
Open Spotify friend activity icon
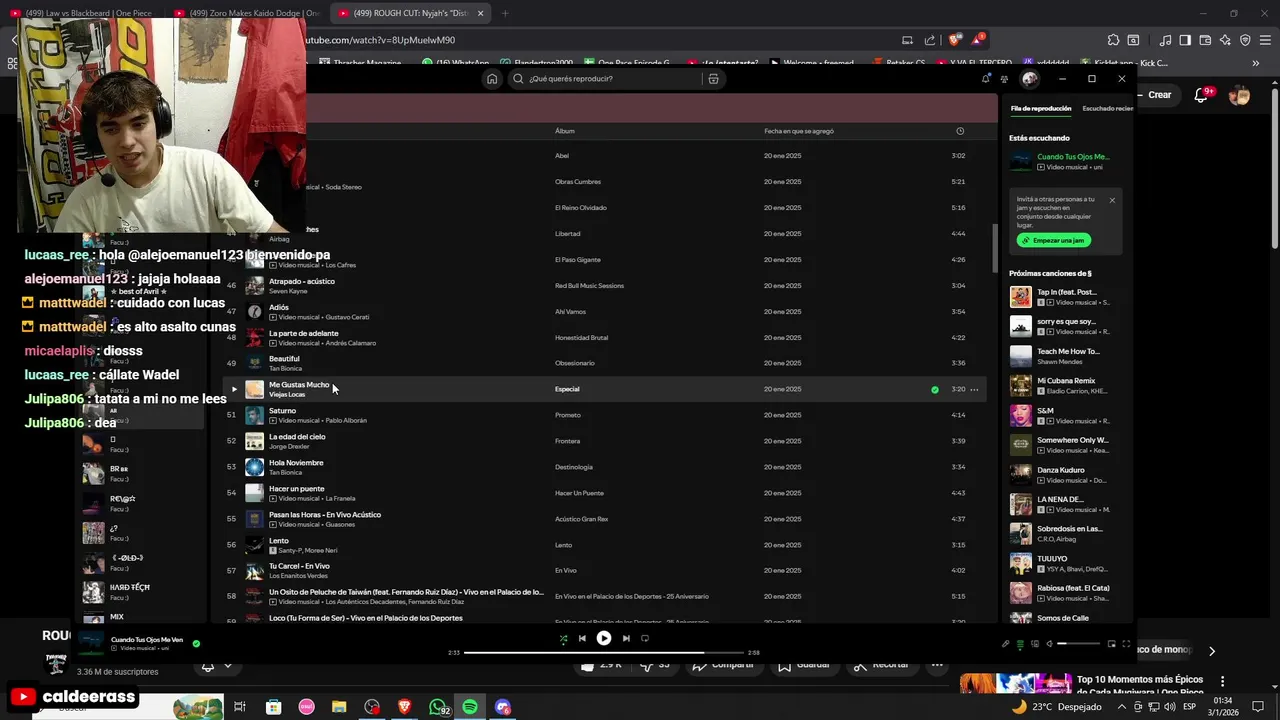click(1004, 79)
